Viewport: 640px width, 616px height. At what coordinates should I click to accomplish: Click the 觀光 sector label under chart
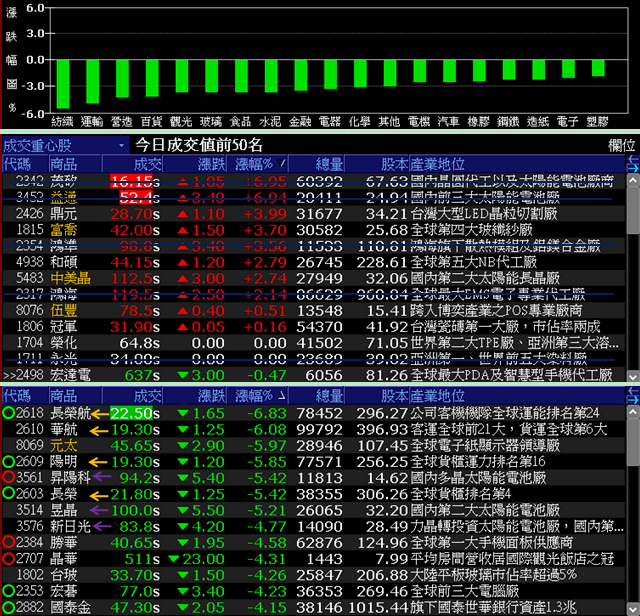(x=181, y=121)
